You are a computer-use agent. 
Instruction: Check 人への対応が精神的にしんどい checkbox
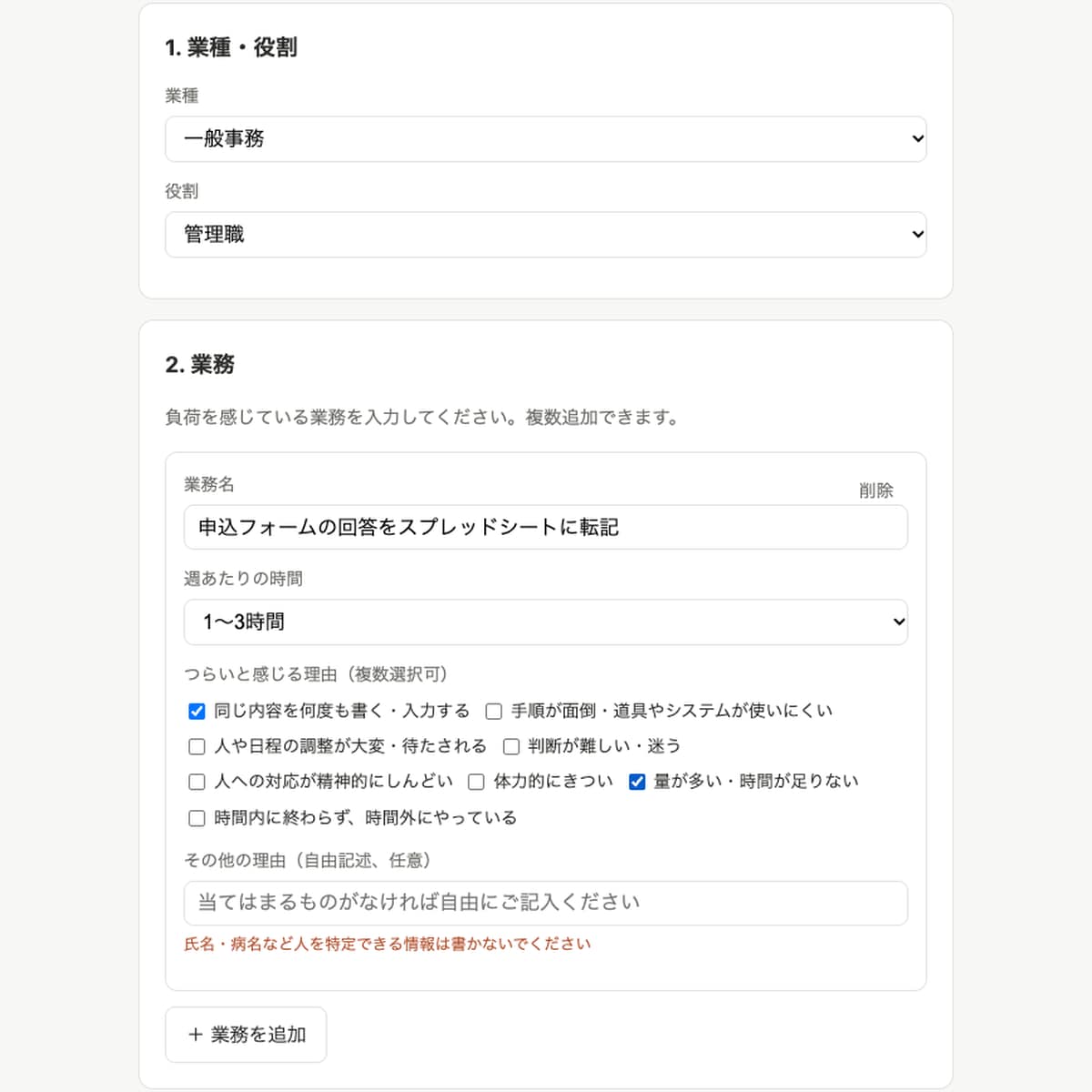[x=197, y=782]
